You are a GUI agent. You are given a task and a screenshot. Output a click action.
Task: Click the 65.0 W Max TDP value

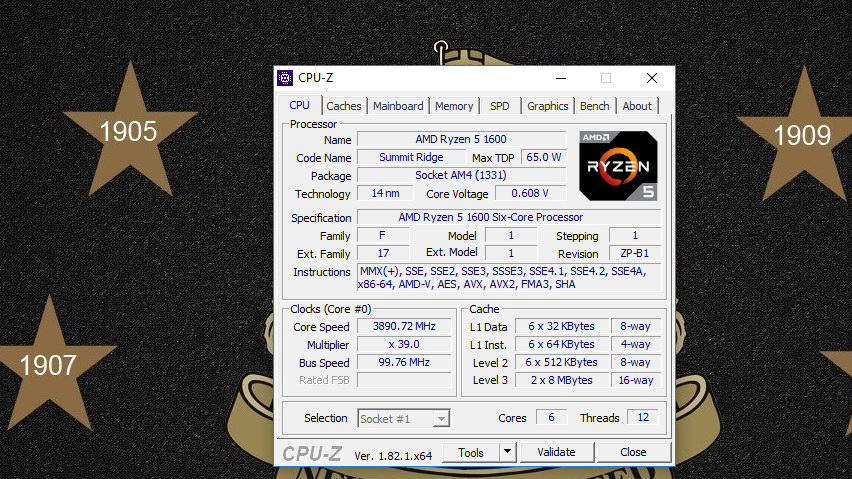tap(543, 157)
